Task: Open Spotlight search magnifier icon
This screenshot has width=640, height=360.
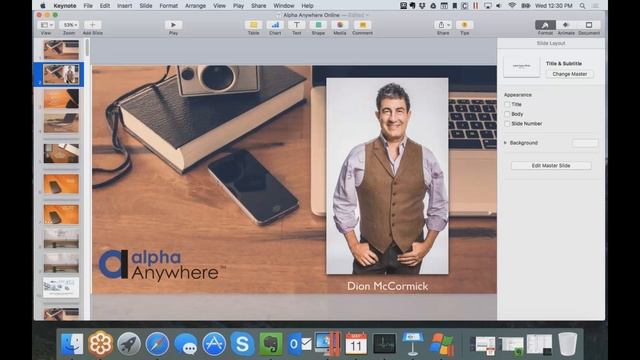Action: pyautogui.click(x=582, y=6)
